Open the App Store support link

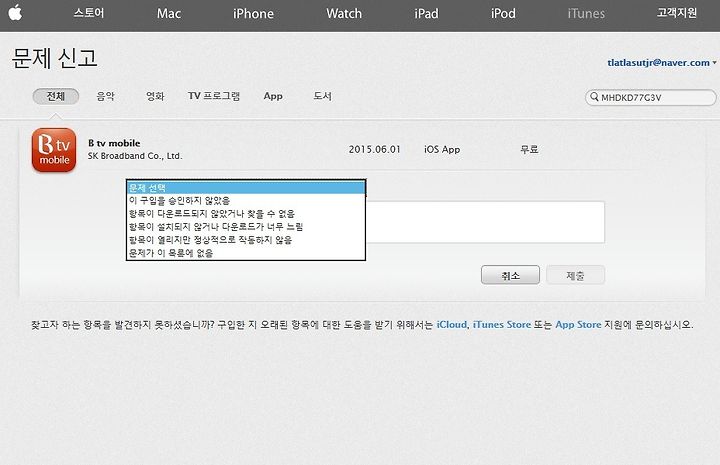578,325
